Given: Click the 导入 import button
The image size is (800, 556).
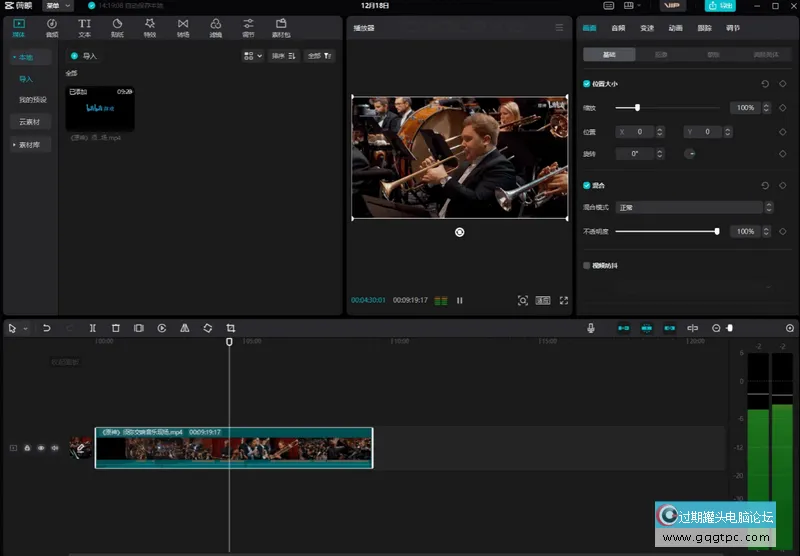Looking at the screenshot, I should click(x=85, y=57).
